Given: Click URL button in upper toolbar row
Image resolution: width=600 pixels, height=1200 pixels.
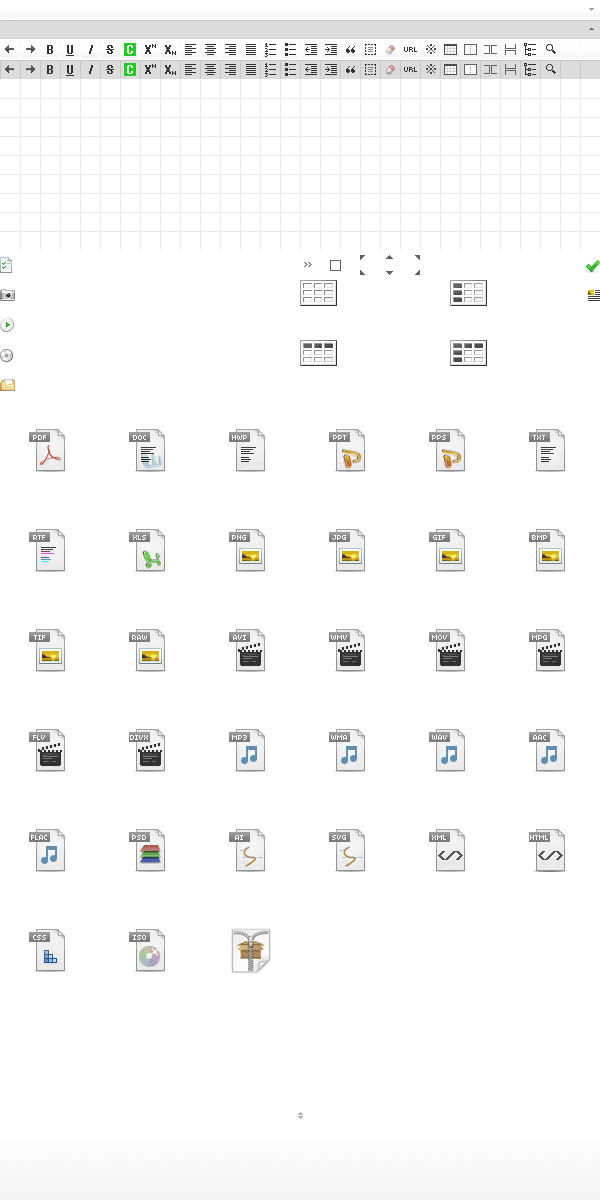Looking at the screenshot, I should click(410, 49).
